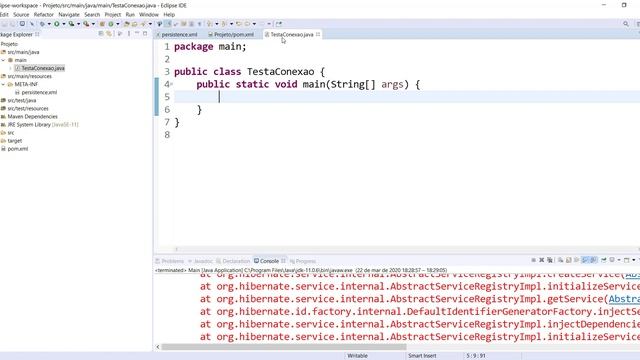Viewport: 640px width, 360px height.
Task: Switch to the Declaration view tab
Action: [233, 261]
